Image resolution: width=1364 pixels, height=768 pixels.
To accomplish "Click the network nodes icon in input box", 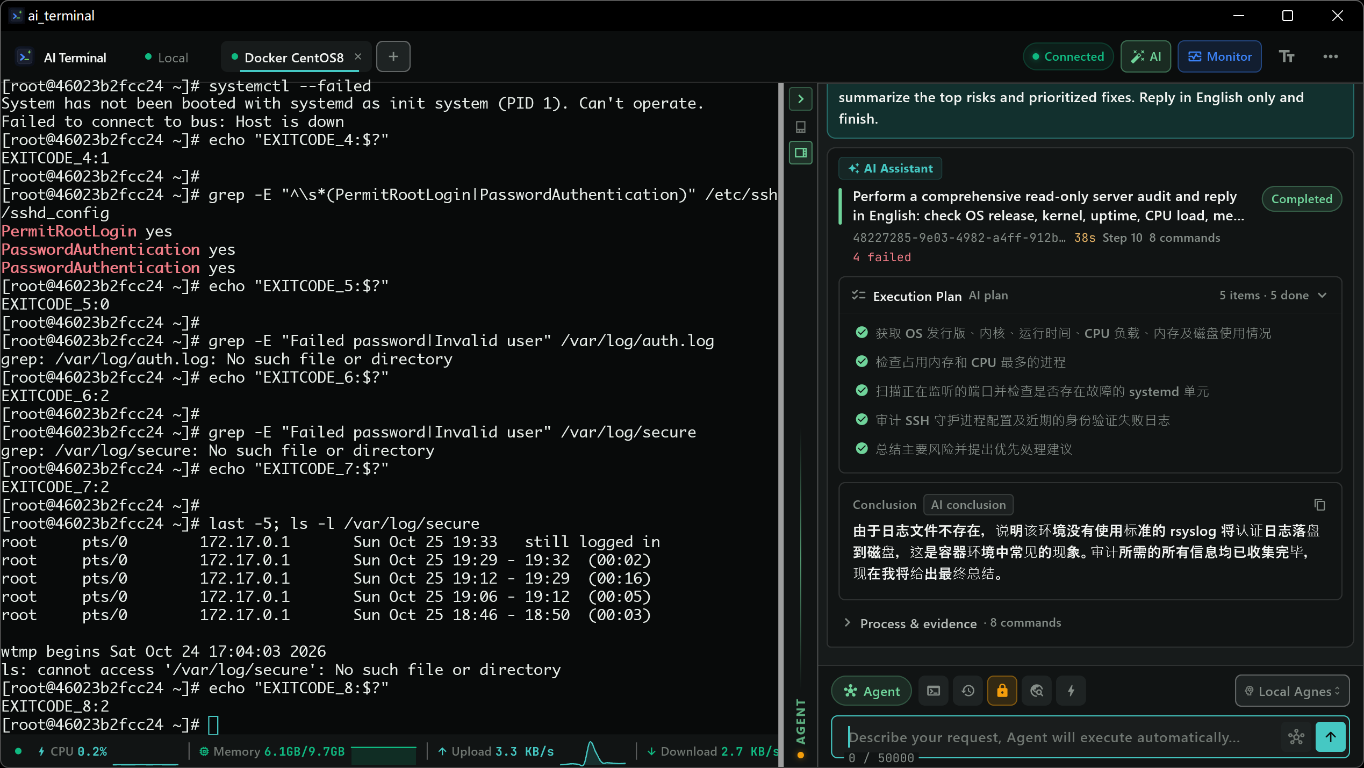I will click(x=1296, y=737).
